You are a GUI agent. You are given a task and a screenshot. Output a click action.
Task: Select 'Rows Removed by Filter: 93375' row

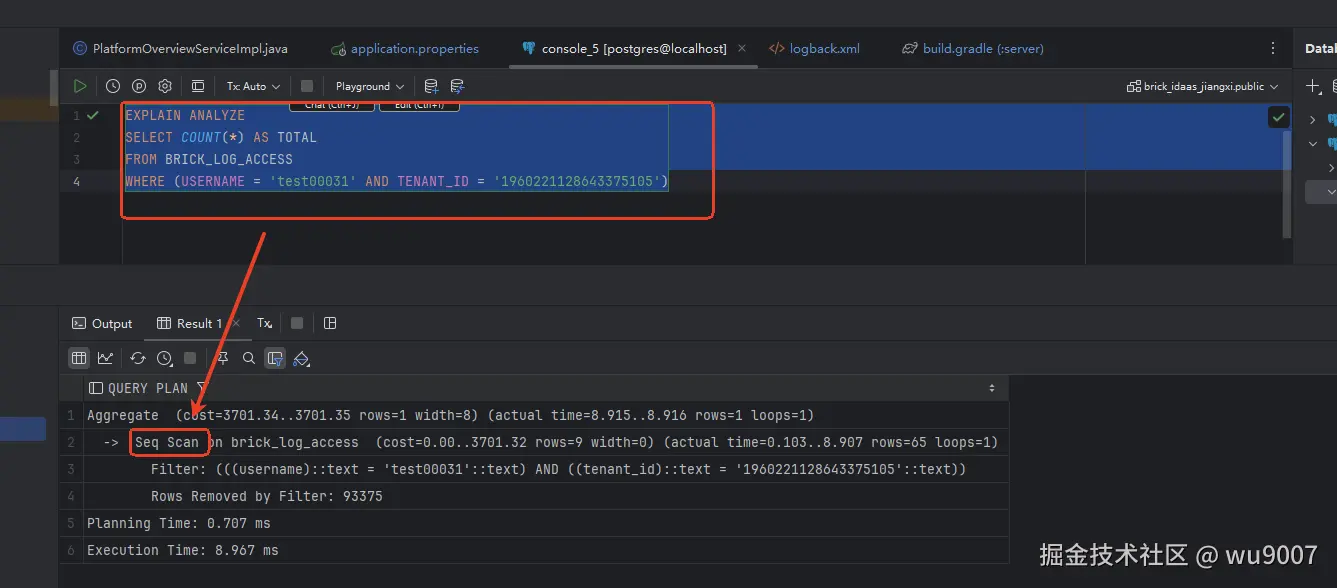544,496
